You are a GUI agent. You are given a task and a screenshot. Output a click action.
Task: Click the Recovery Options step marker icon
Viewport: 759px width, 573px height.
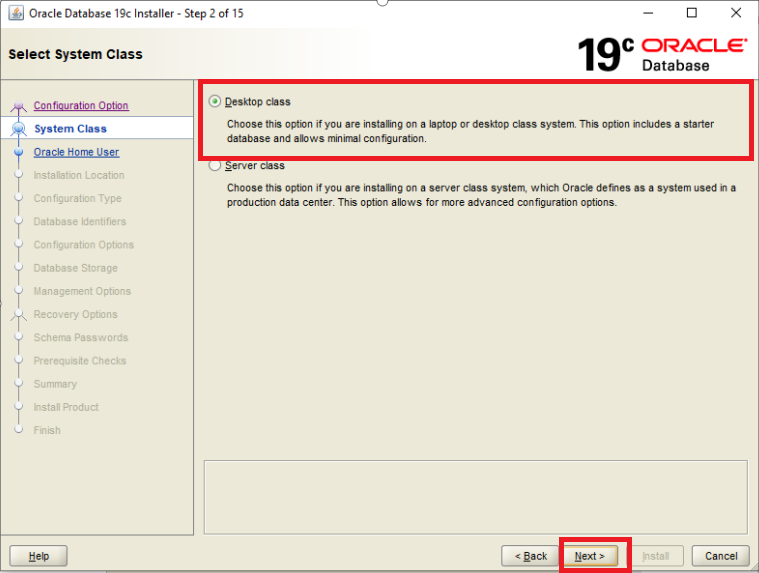click(x=18, y=314)
